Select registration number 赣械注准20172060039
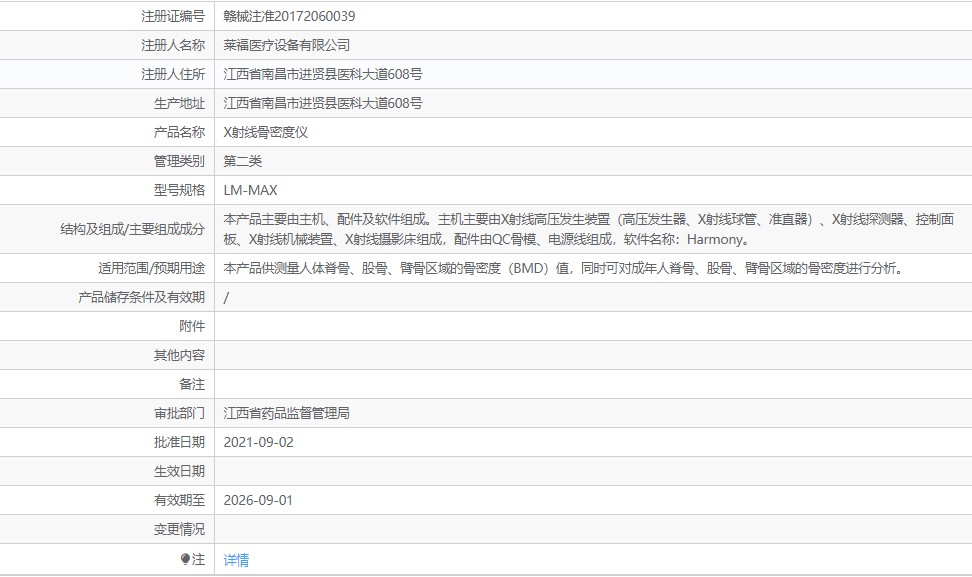This screenshot has height=577, width=972. [x=289, y=16]
